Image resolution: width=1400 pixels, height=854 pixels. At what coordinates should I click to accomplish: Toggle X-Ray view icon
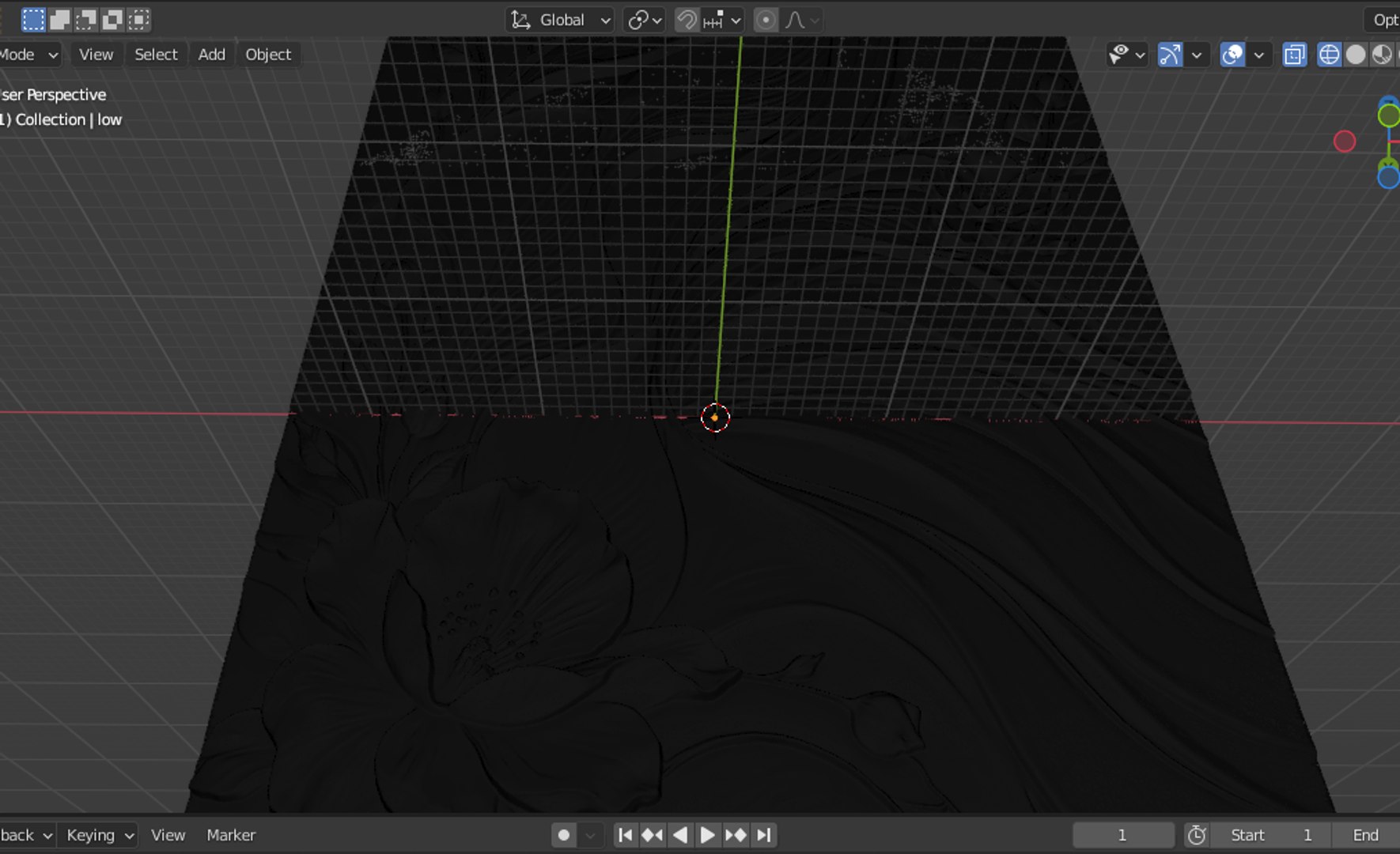point(1294,55)
